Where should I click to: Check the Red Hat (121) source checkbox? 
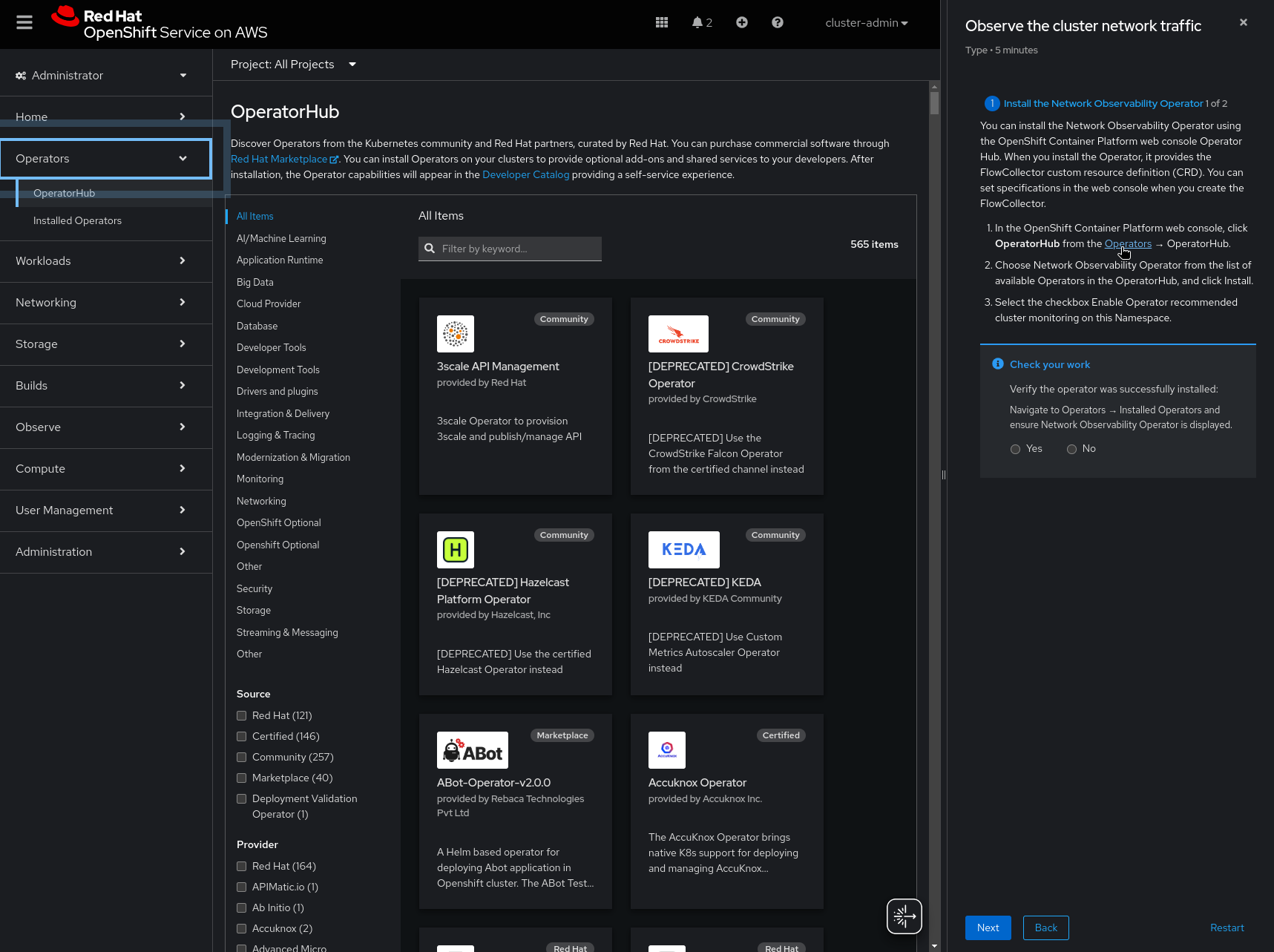point(242,716)
